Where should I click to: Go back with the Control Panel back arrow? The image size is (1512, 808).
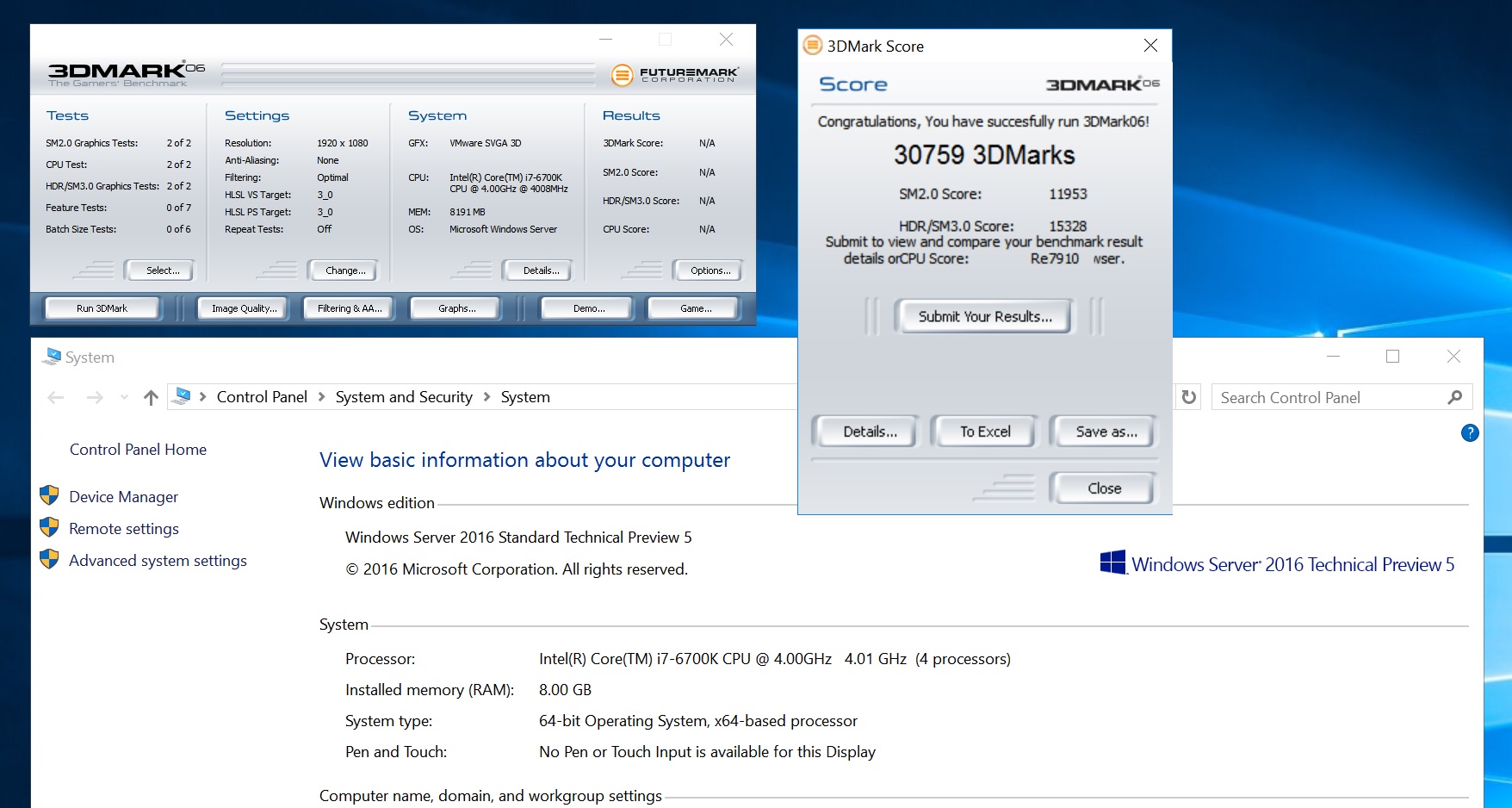[x=56, y=397]
